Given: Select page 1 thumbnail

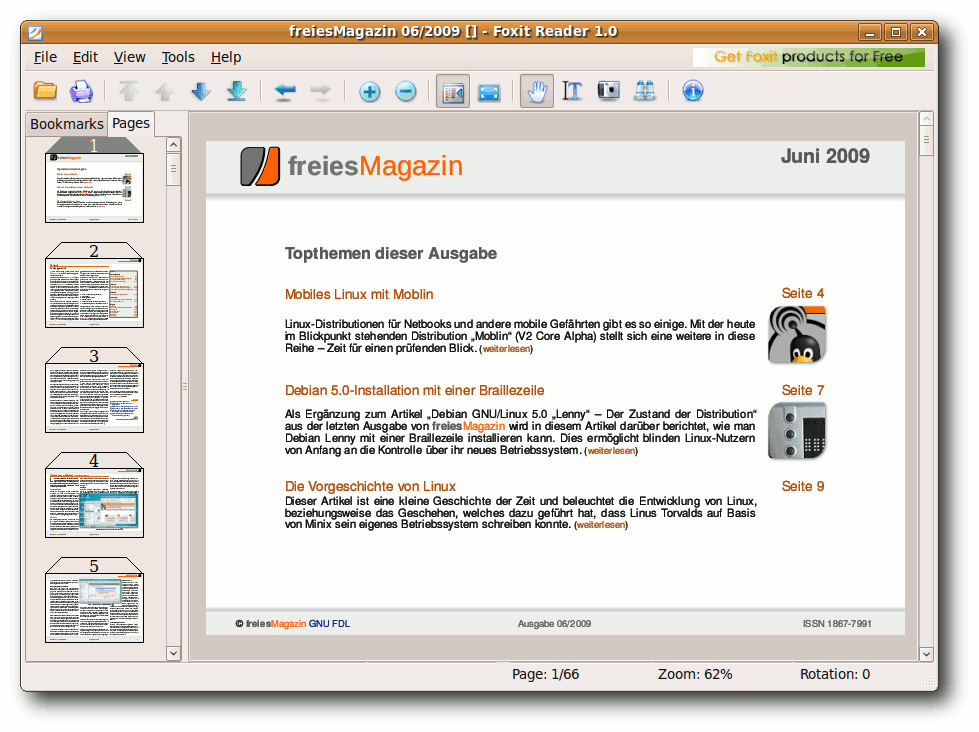Looking at the screenshot, I should pyautogui.click(x=94, y=181).
